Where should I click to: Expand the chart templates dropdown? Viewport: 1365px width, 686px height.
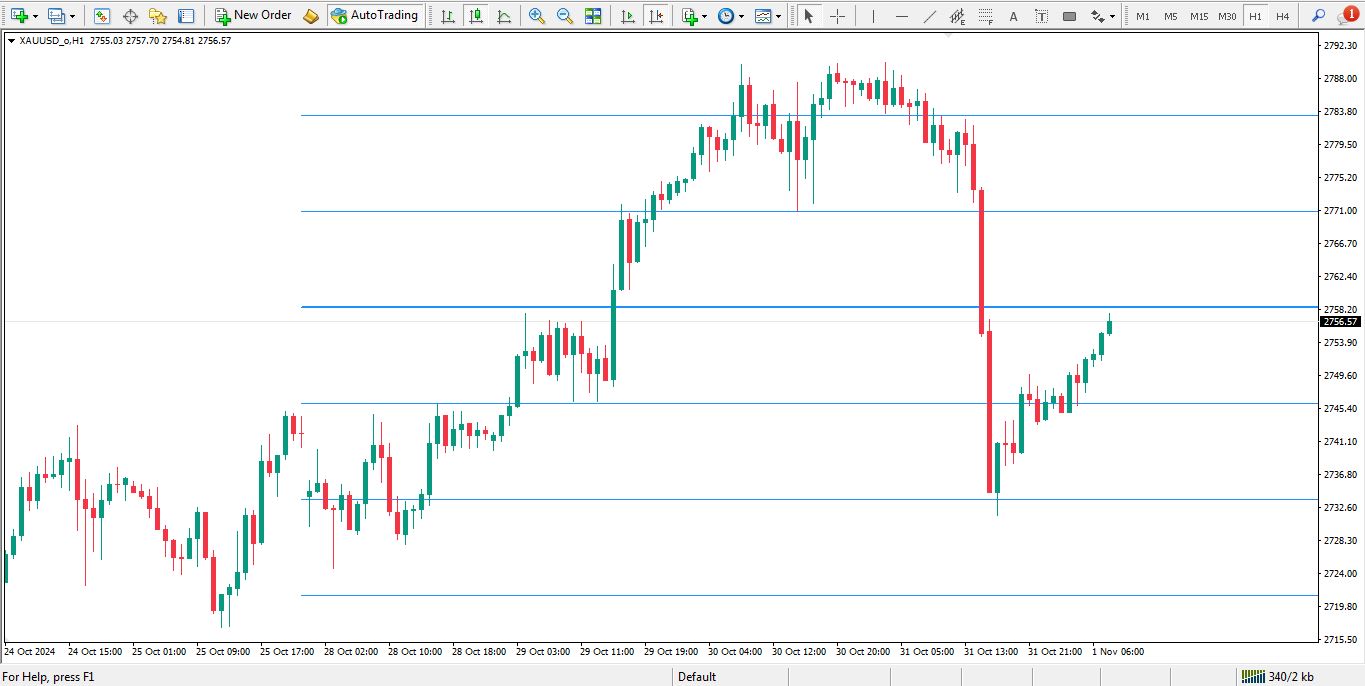click(x=779, y=17)
